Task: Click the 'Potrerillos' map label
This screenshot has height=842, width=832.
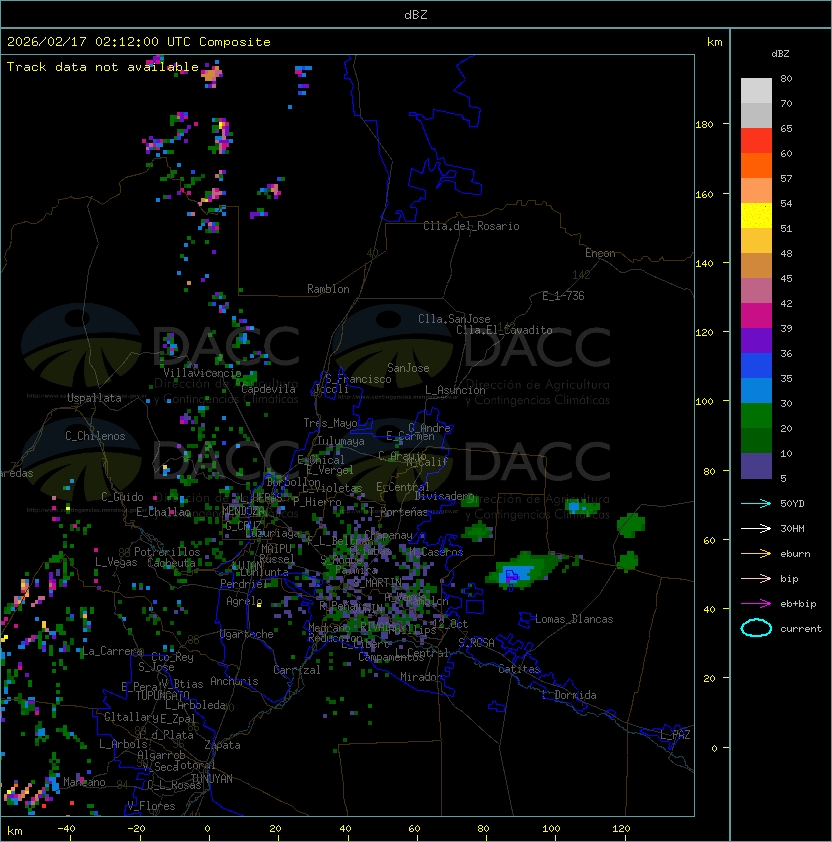Action: pyautogui.click(x=167, y=552)
